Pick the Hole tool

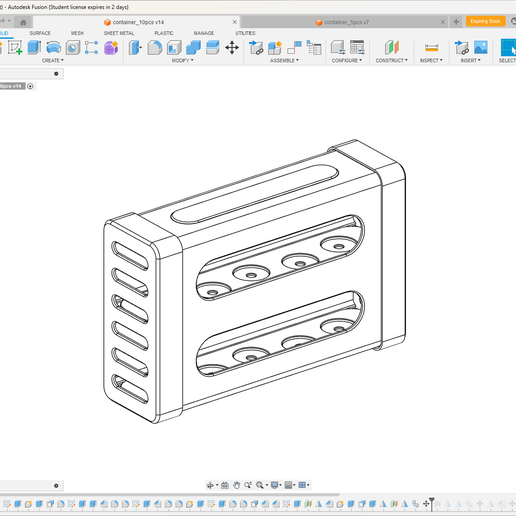tap(73, 47)
